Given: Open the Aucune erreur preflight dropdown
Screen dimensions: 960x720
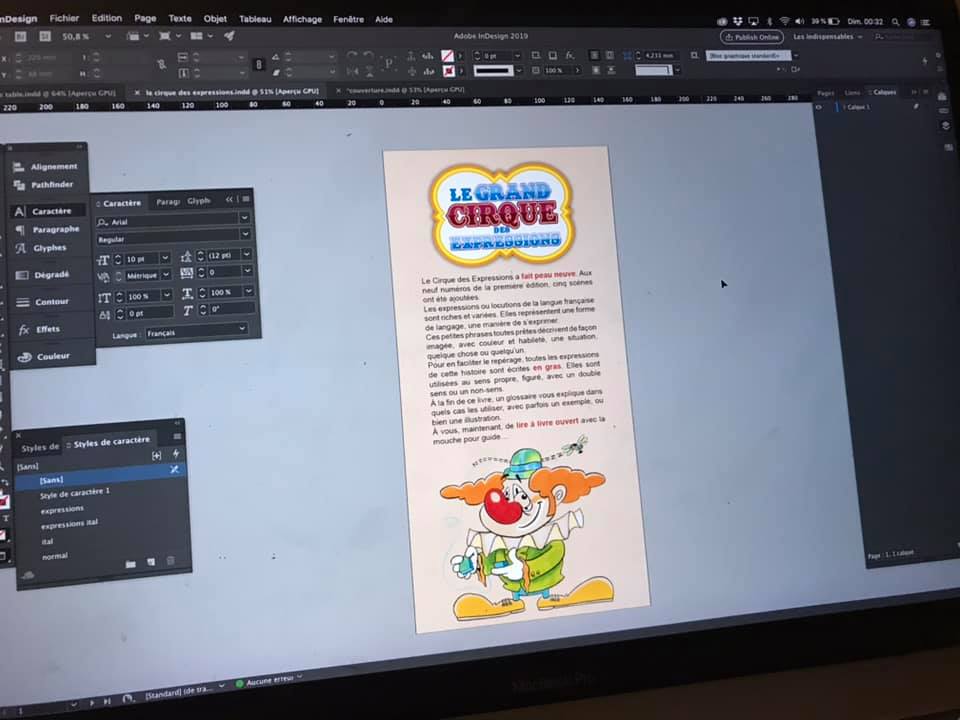Looking at the screenshot, I should coord(299,677).
